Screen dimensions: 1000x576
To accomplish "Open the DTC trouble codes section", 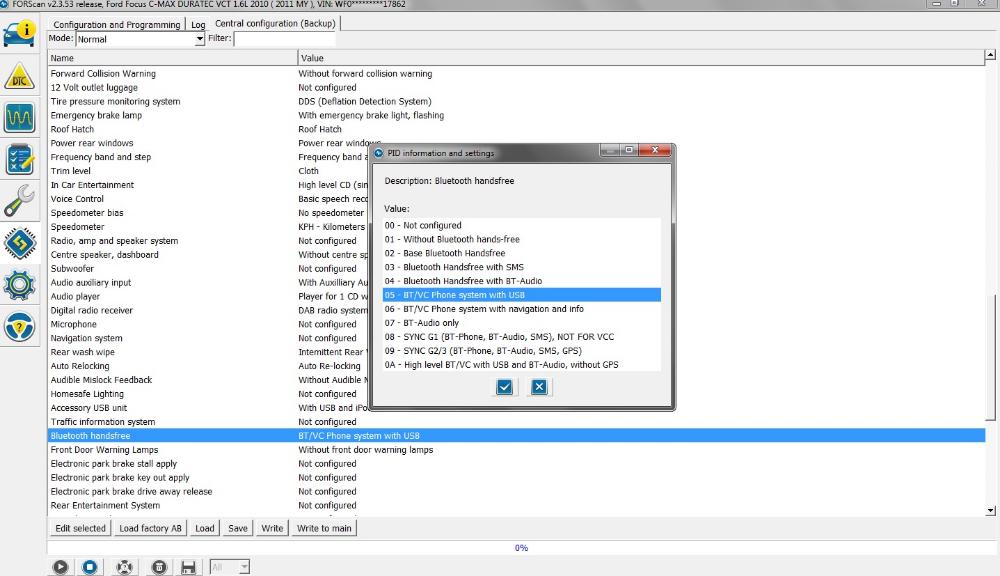I will 21,78.
